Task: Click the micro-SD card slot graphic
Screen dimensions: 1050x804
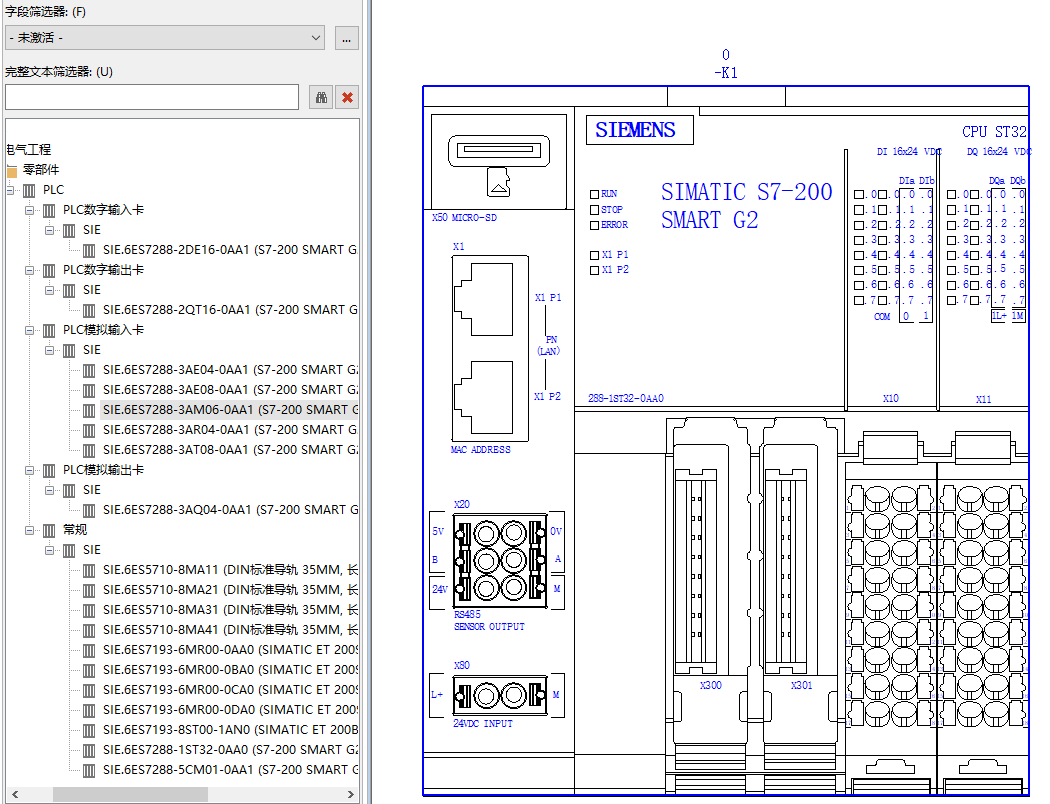Action: coord(499,151)
